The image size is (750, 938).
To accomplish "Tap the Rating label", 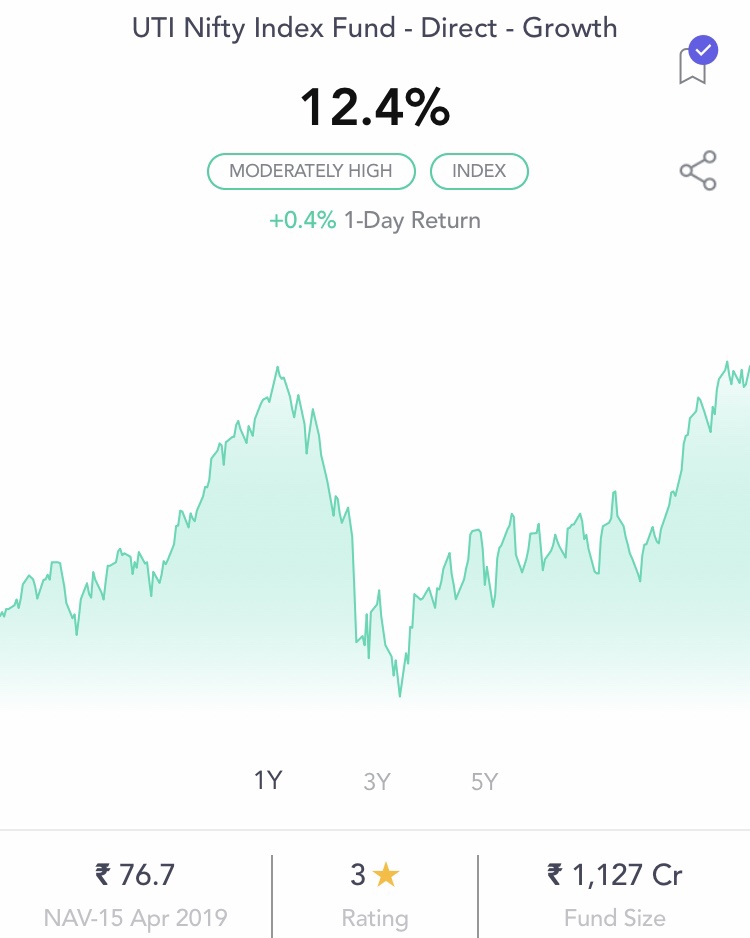I will point(375,917).
